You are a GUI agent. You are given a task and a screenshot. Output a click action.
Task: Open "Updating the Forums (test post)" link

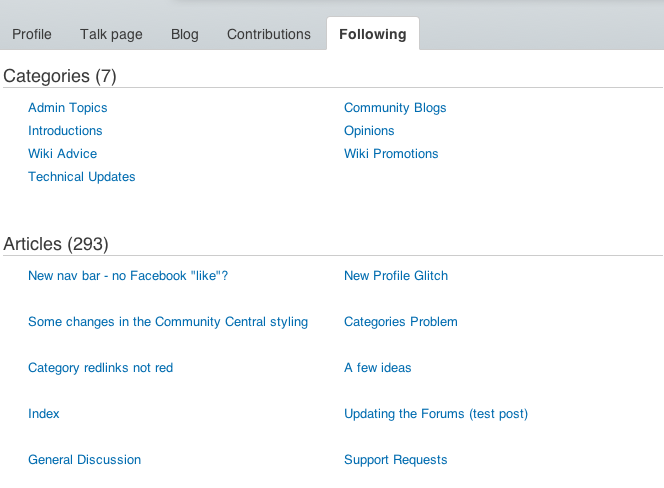pos(436,414)
